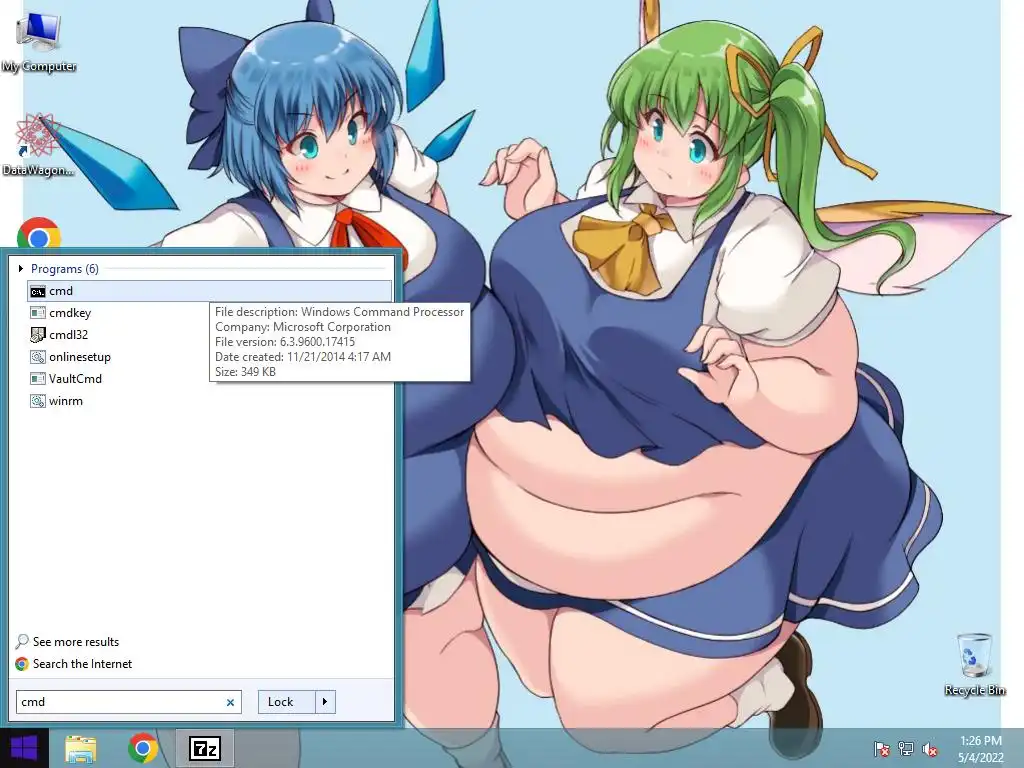This screenshot has width=1024, height=768.
Task: Select the cmdkey search result
Action: click(x=210, y=313)
